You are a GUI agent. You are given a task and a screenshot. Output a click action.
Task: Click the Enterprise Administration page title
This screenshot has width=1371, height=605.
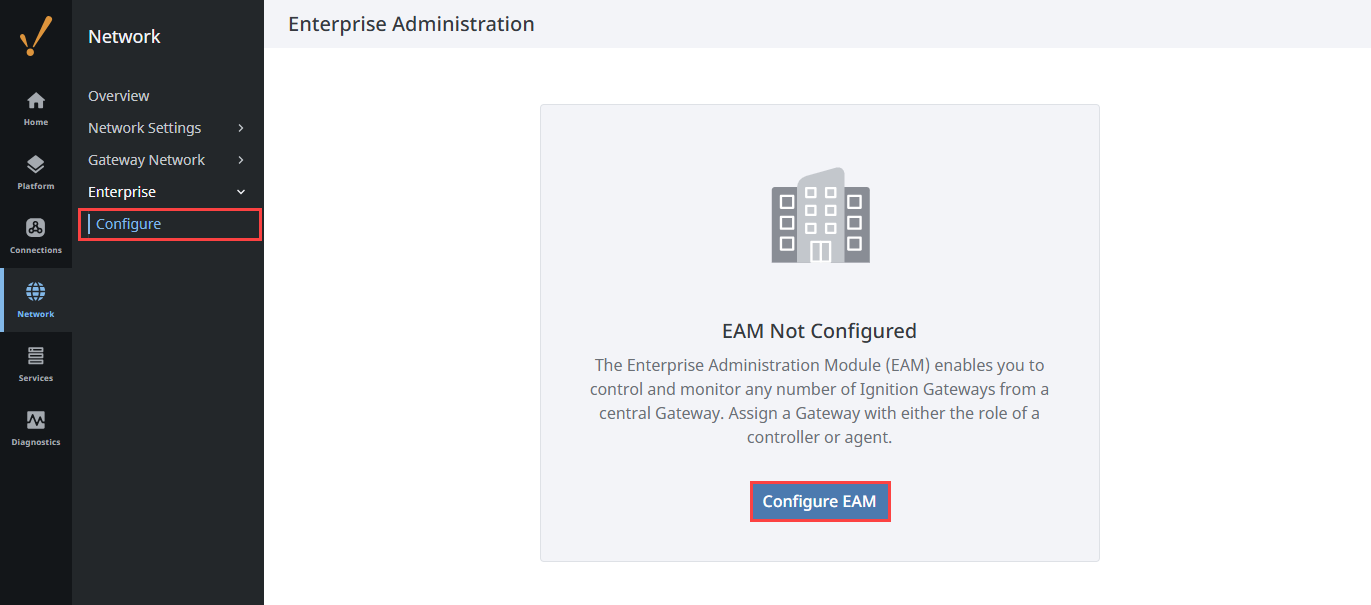411,24
